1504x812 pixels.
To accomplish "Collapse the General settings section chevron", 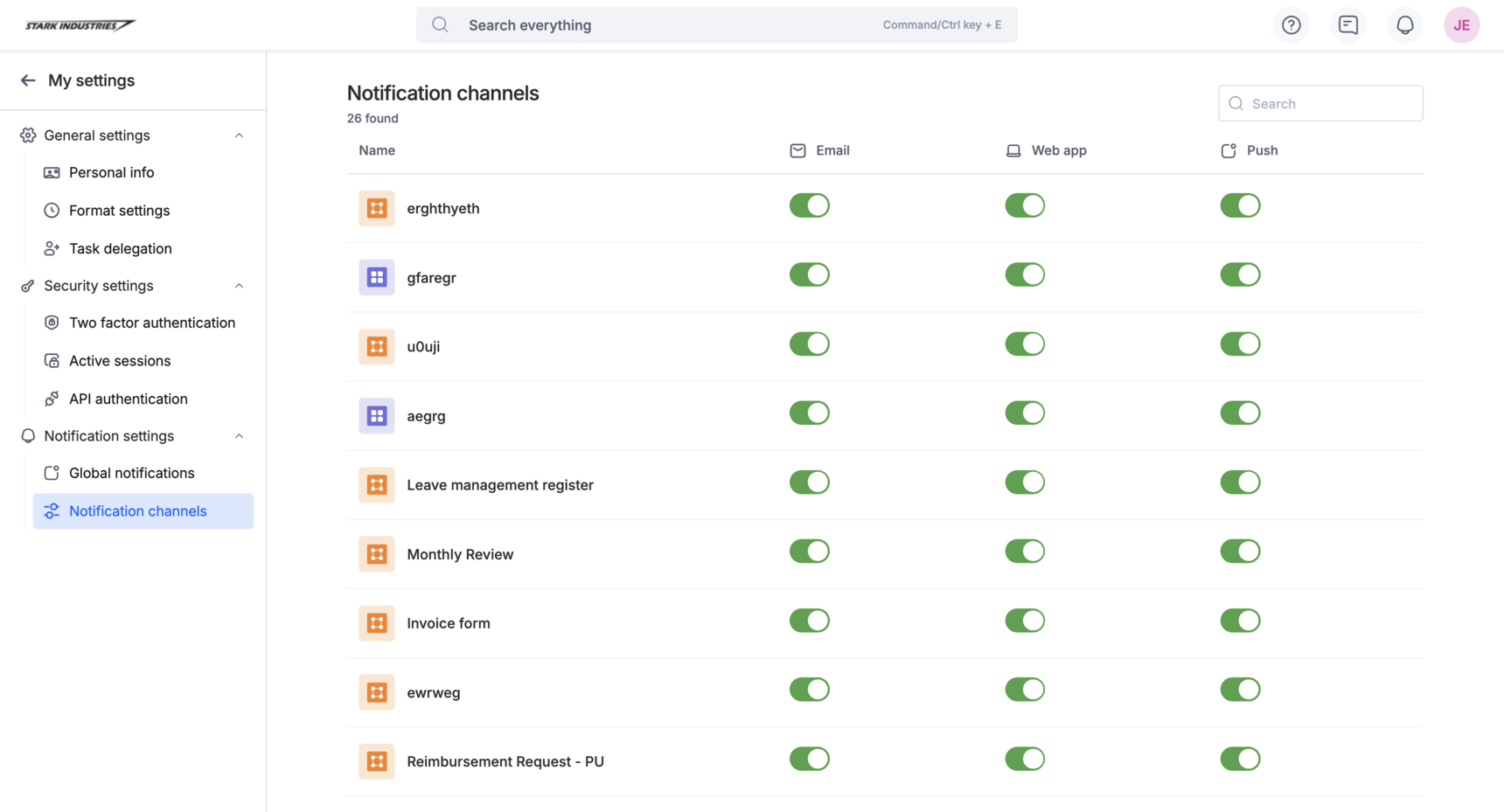I will point(239,135).
